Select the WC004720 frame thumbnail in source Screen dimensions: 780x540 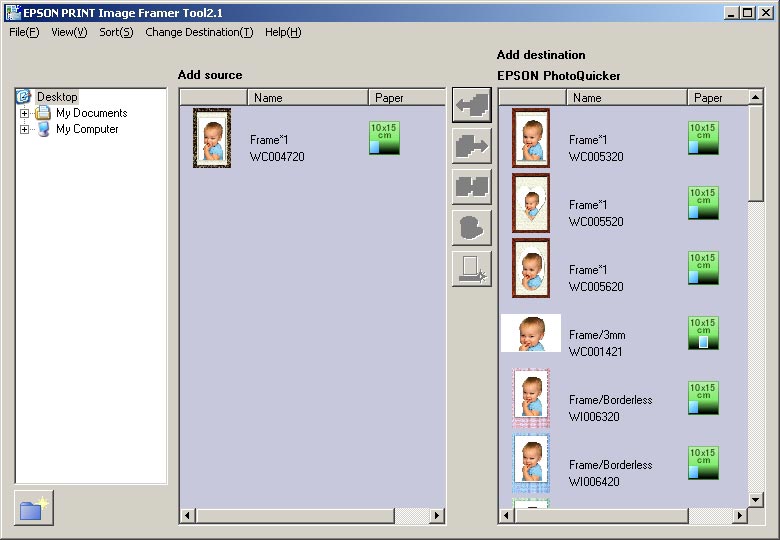[212, 138]
